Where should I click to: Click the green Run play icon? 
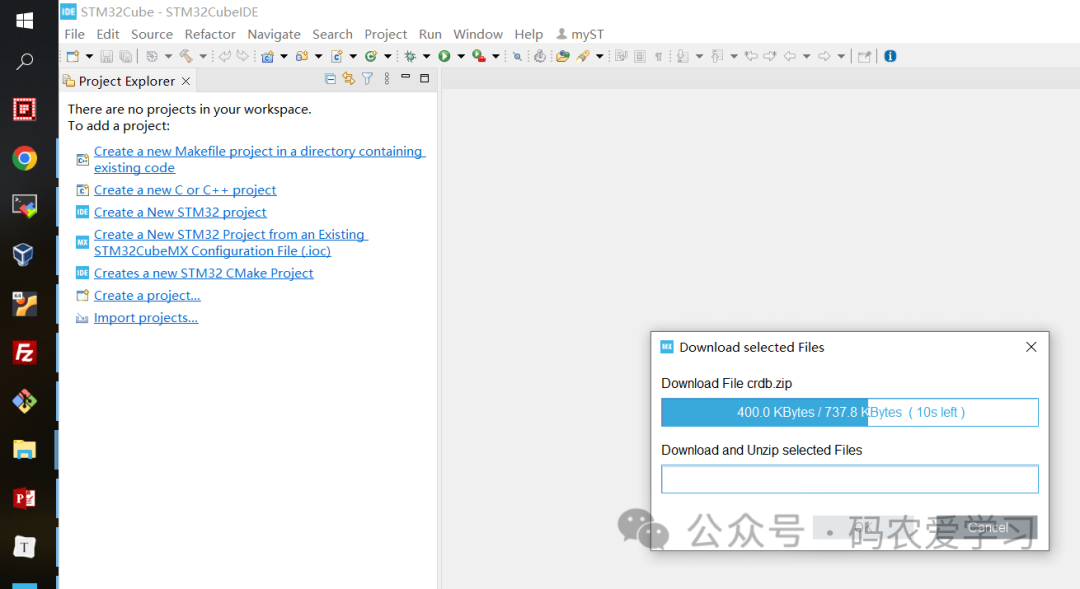[444, 56]
